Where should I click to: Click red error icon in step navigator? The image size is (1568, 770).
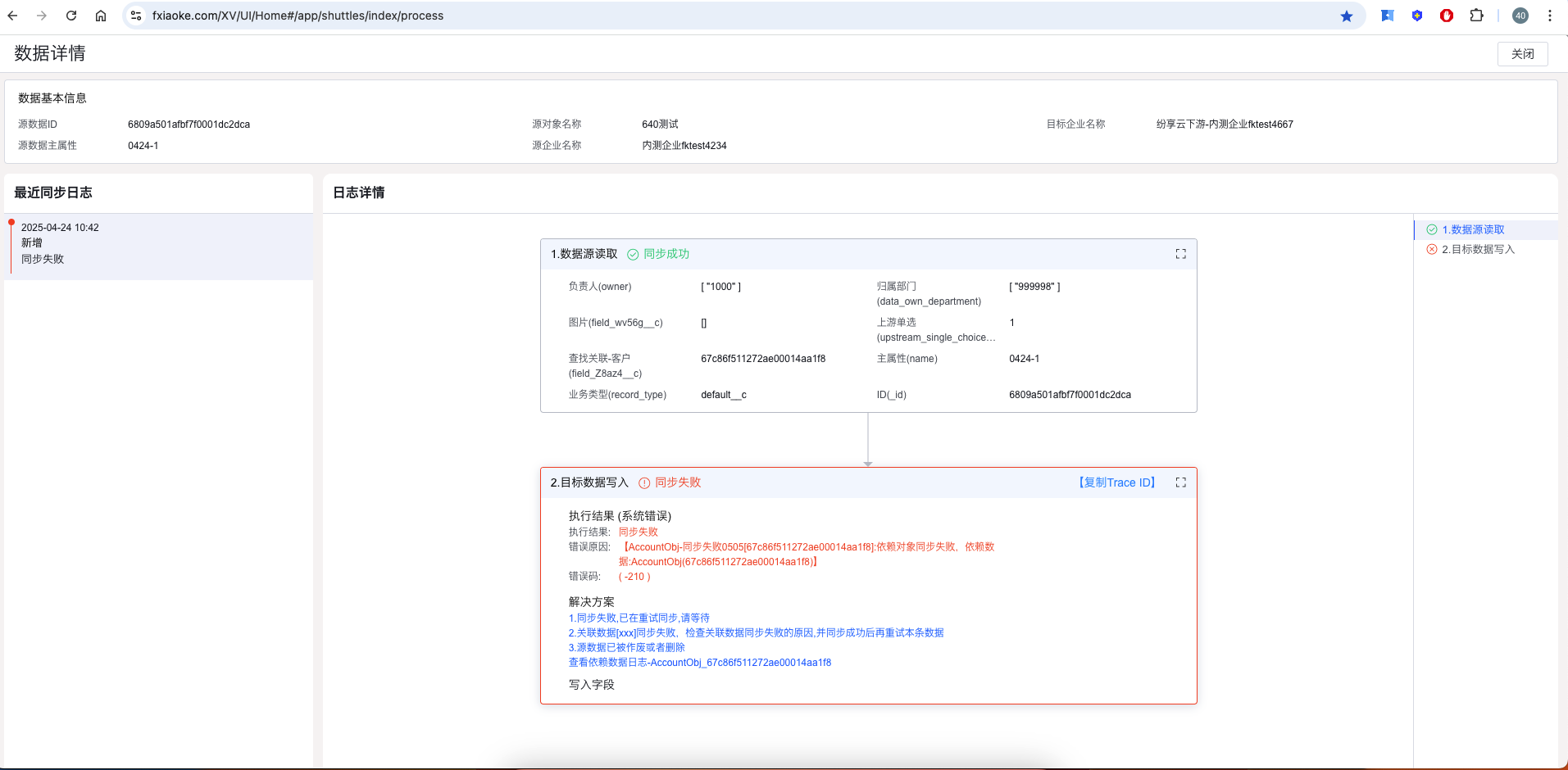point(1432,249)
